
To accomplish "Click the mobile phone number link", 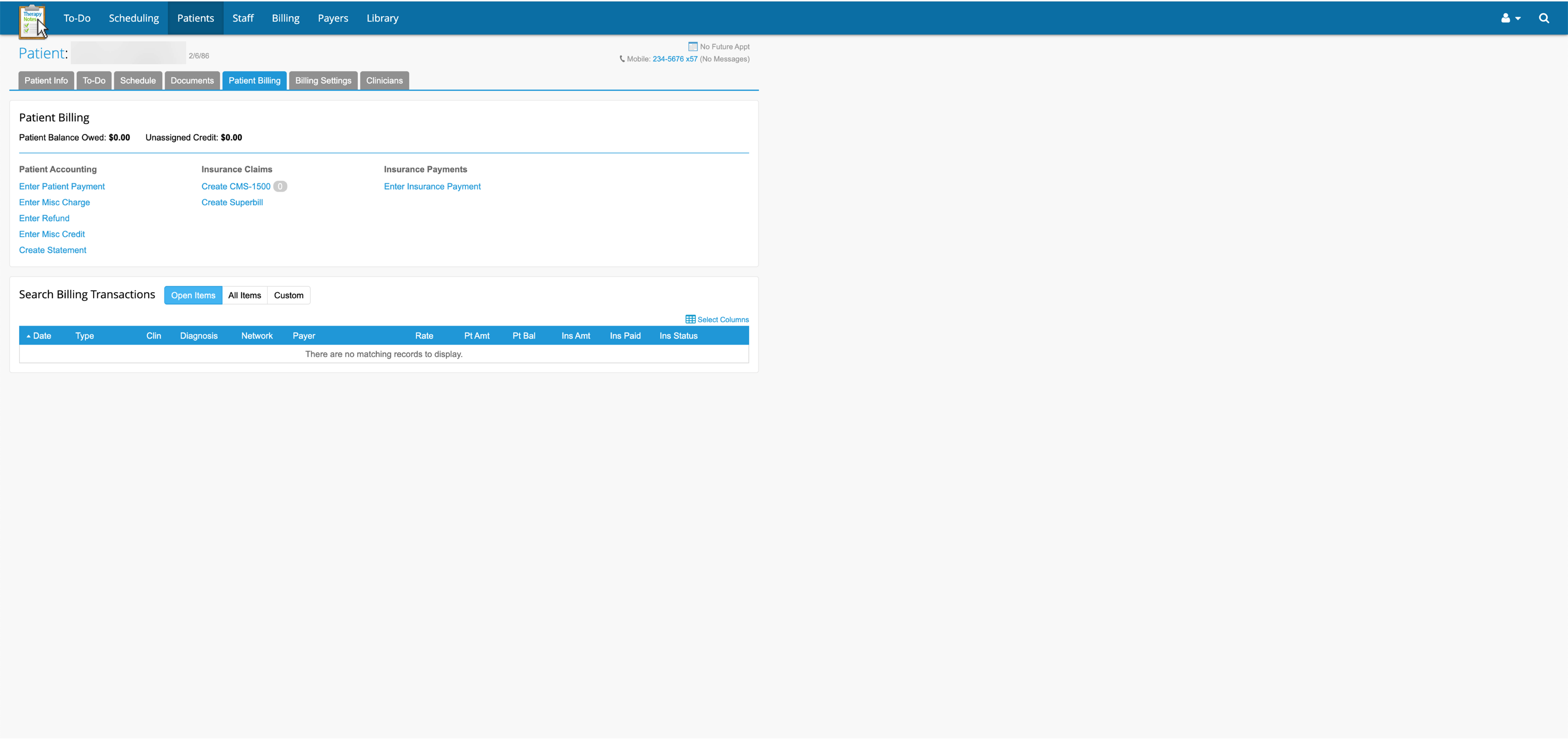I will click(675, 59).
